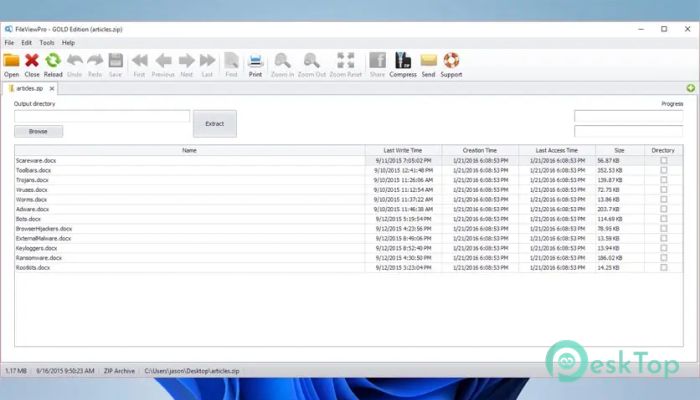700x400 pixels.
Task: Open the Edit menu
Action: point(26,43)
